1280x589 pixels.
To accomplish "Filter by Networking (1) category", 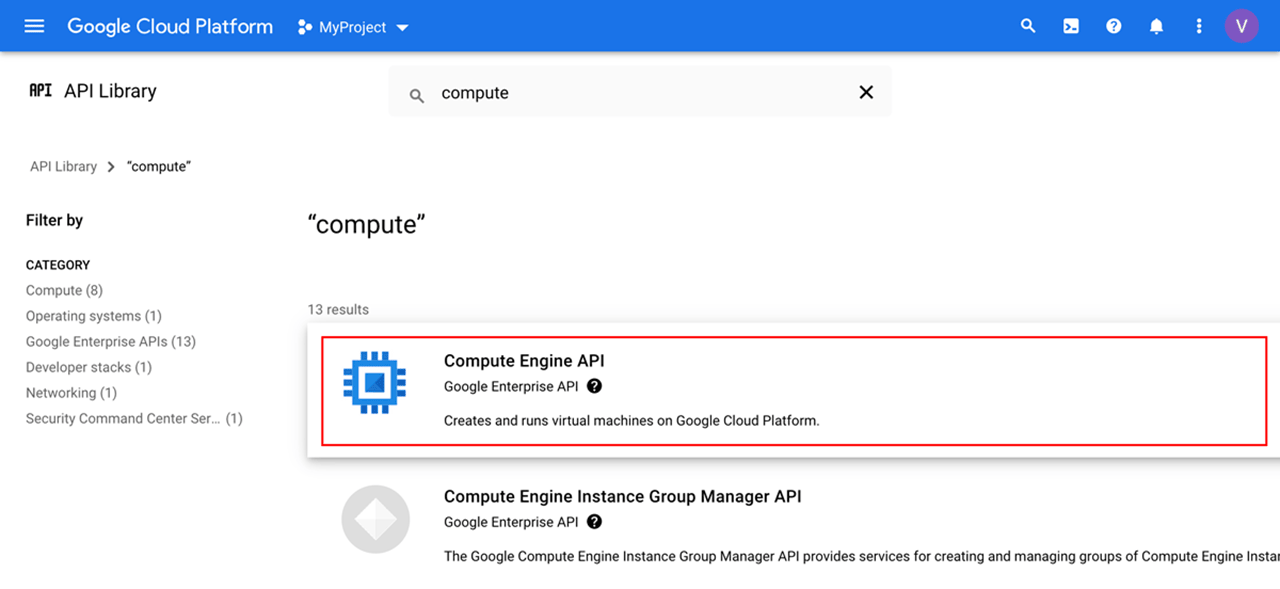I will [71, 393].
